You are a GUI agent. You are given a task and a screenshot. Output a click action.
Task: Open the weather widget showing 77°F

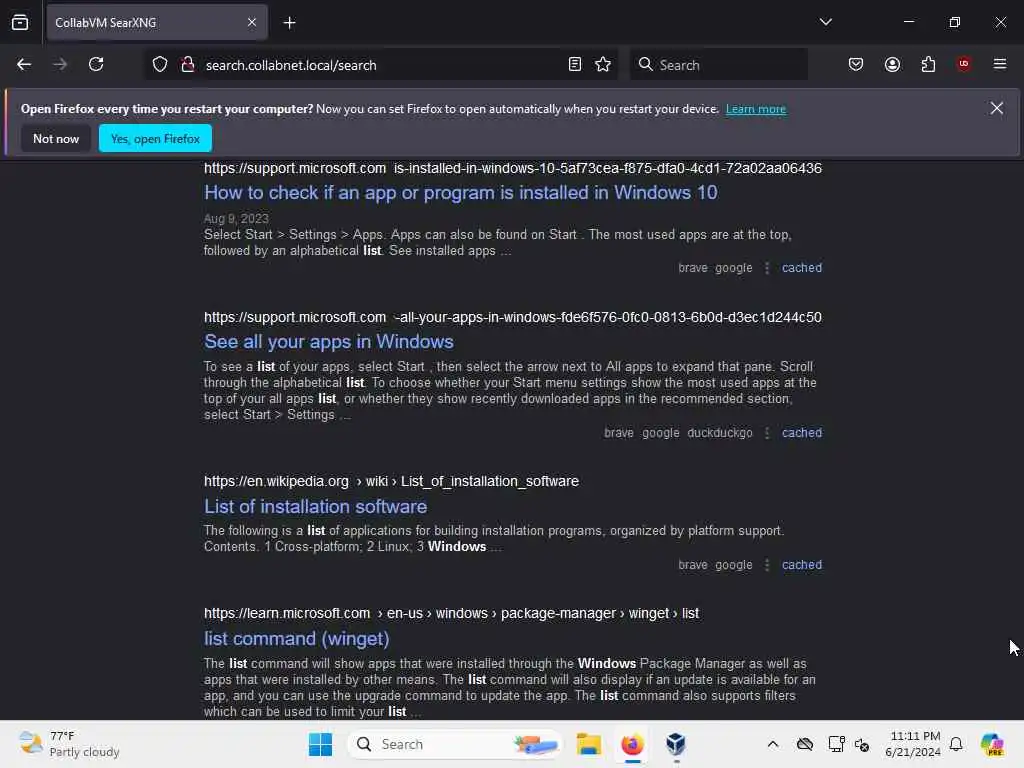pyautogui.click(x=69, y=744)
